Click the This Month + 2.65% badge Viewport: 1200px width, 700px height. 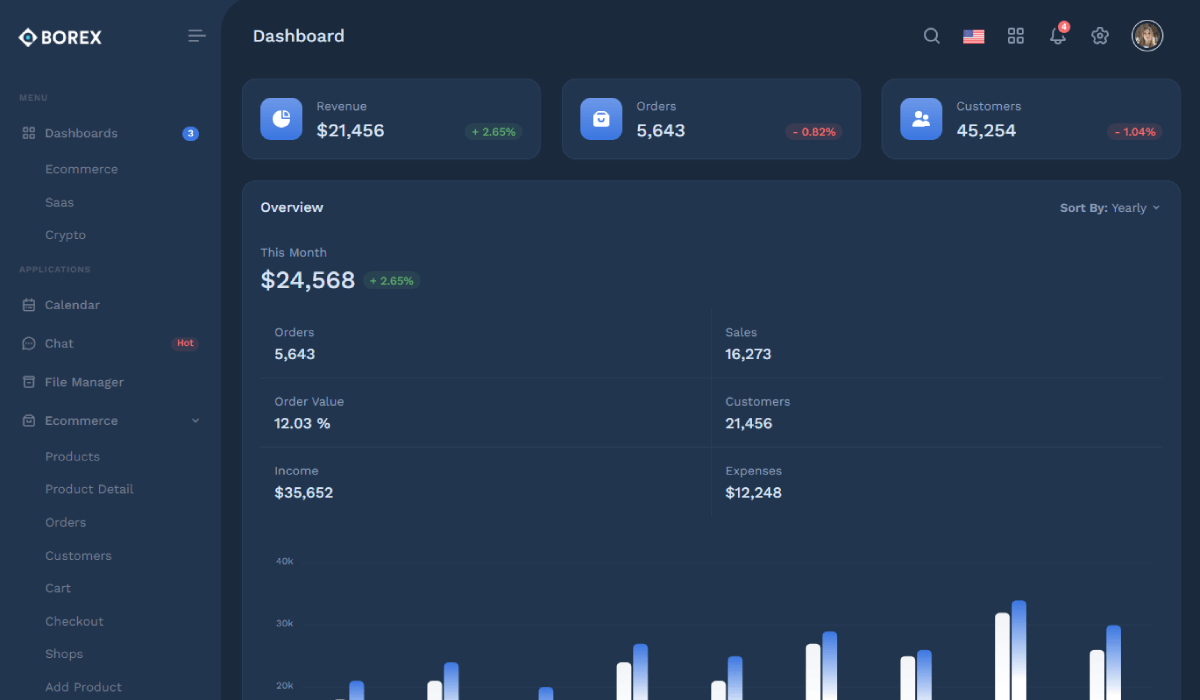coord(392,281)
